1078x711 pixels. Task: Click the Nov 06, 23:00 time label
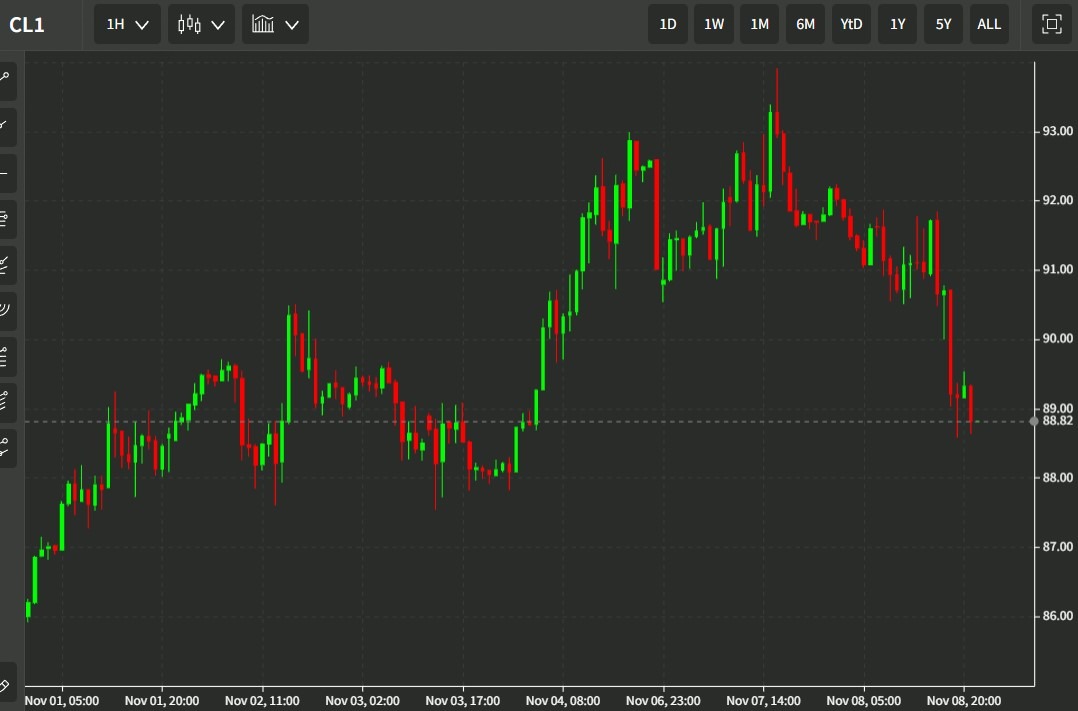[663, 701]
